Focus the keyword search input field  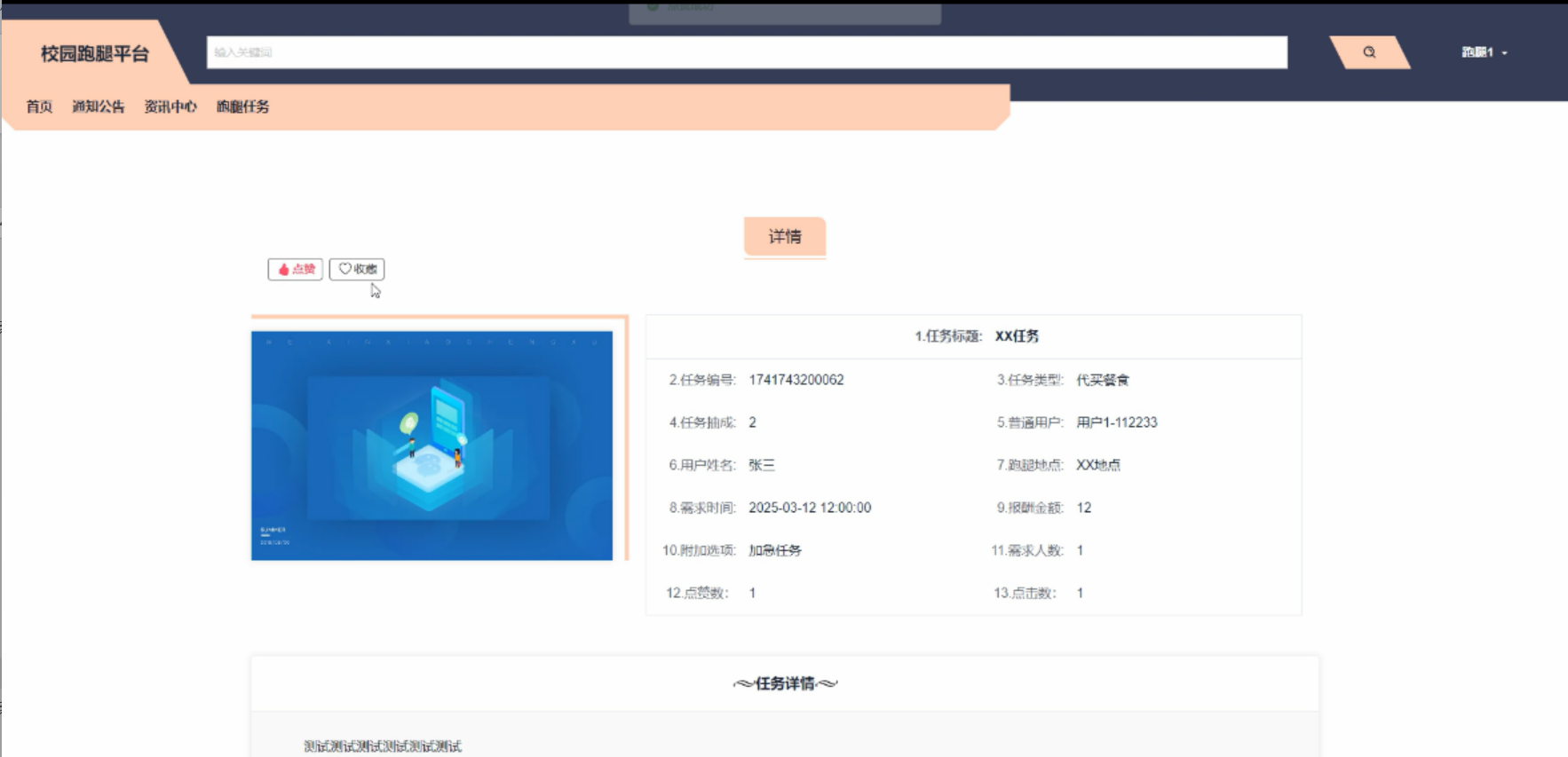coord(747,52)
